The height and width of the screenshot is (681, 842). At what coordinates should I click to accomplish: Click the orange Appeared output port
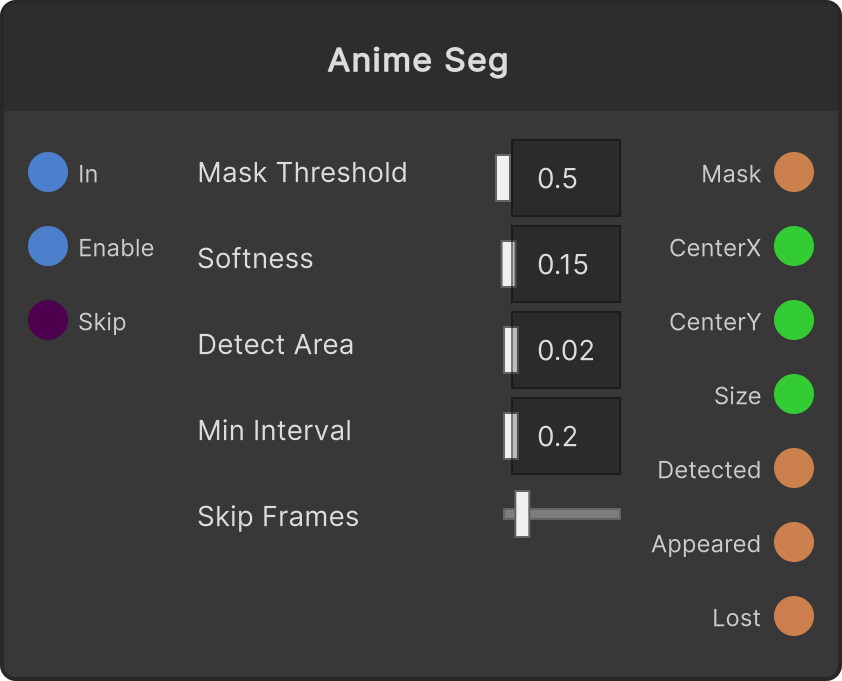794,542
